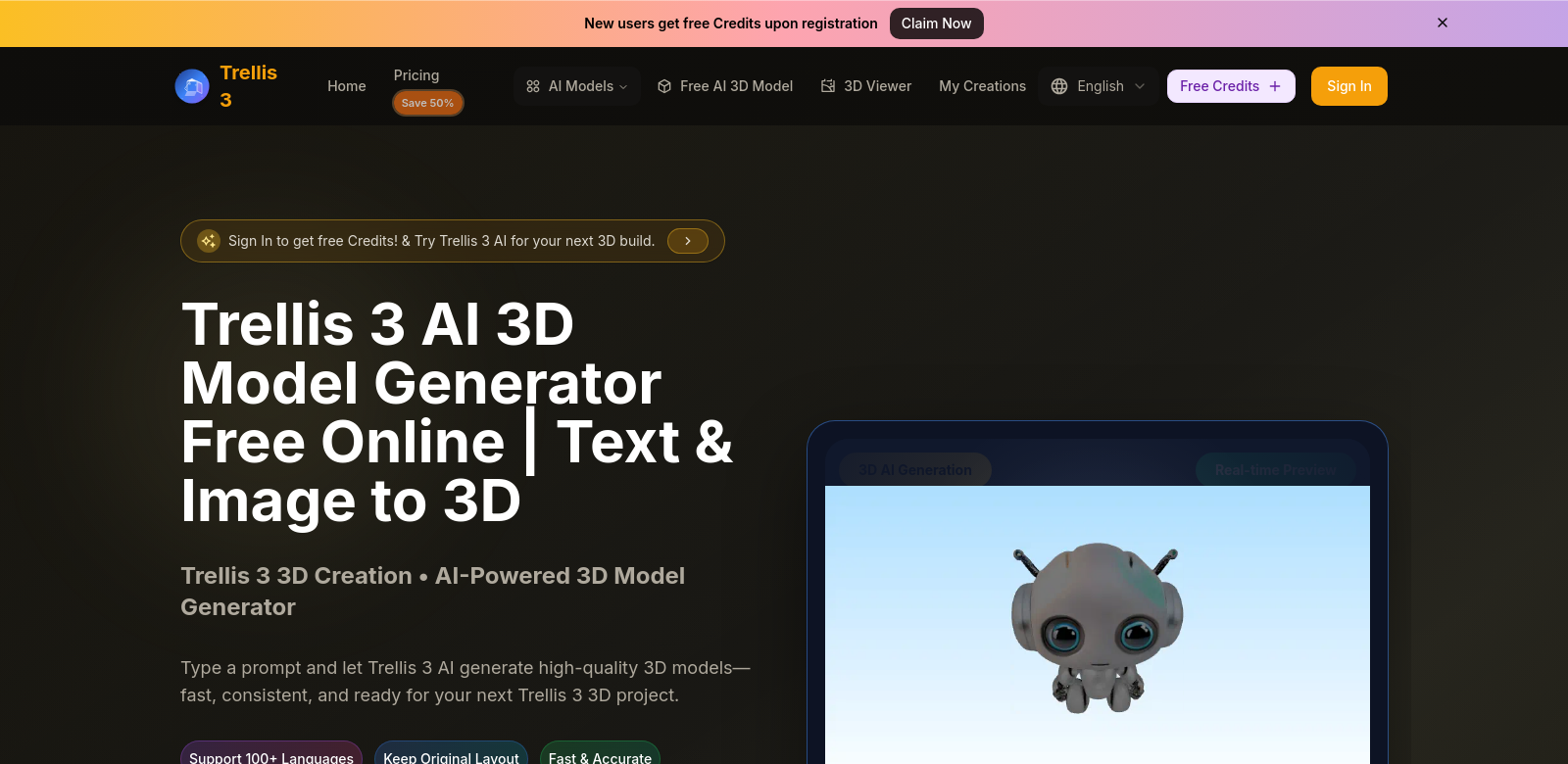Click the globe language icon
Viewport: 1568px width, 764px height.
[x=1059, y=86]
